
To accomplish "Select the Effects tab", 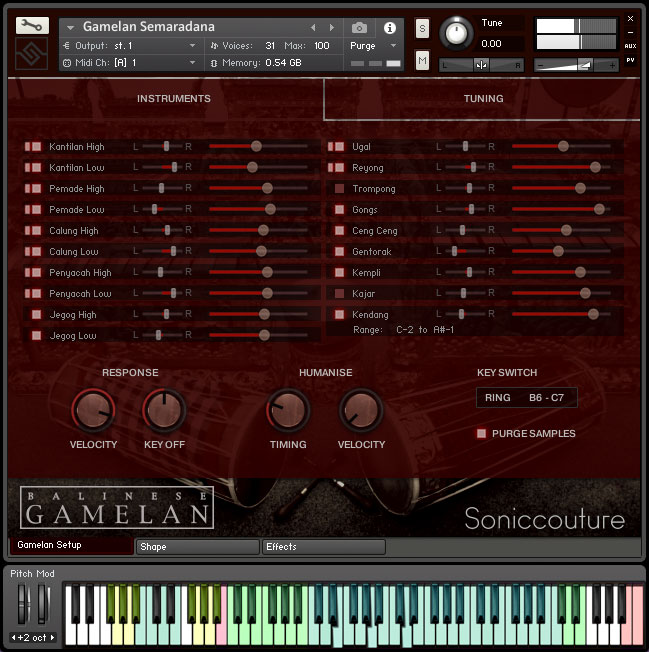I will [x=323, y=547].
